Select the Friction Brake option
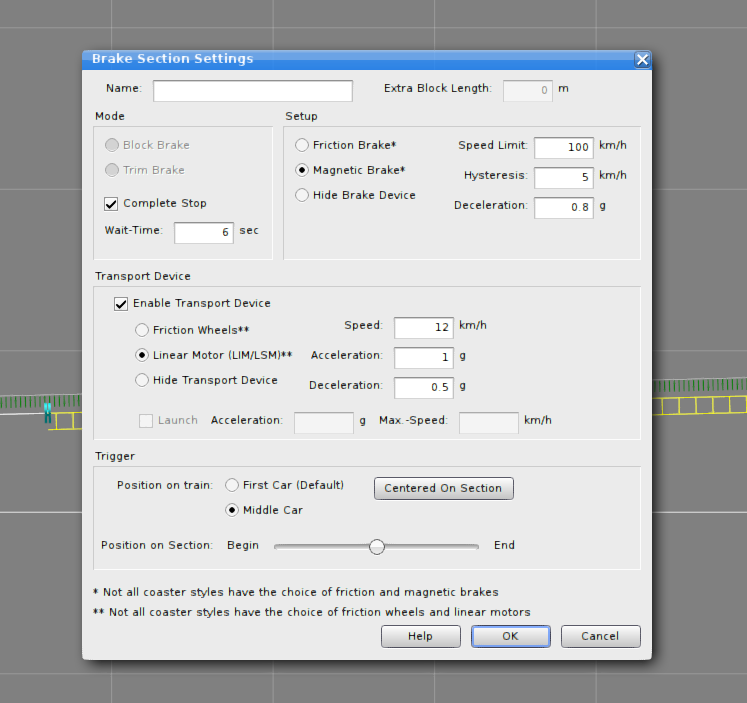The image size is (747, 703). [x=302, y=145]
